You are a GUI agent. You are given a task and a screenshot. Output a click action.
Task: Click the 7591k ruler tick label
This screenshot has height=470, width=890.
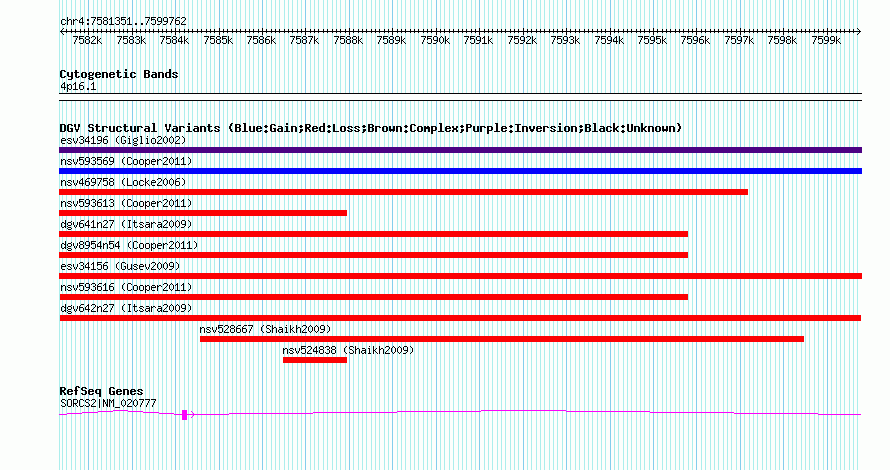point(478,40)
